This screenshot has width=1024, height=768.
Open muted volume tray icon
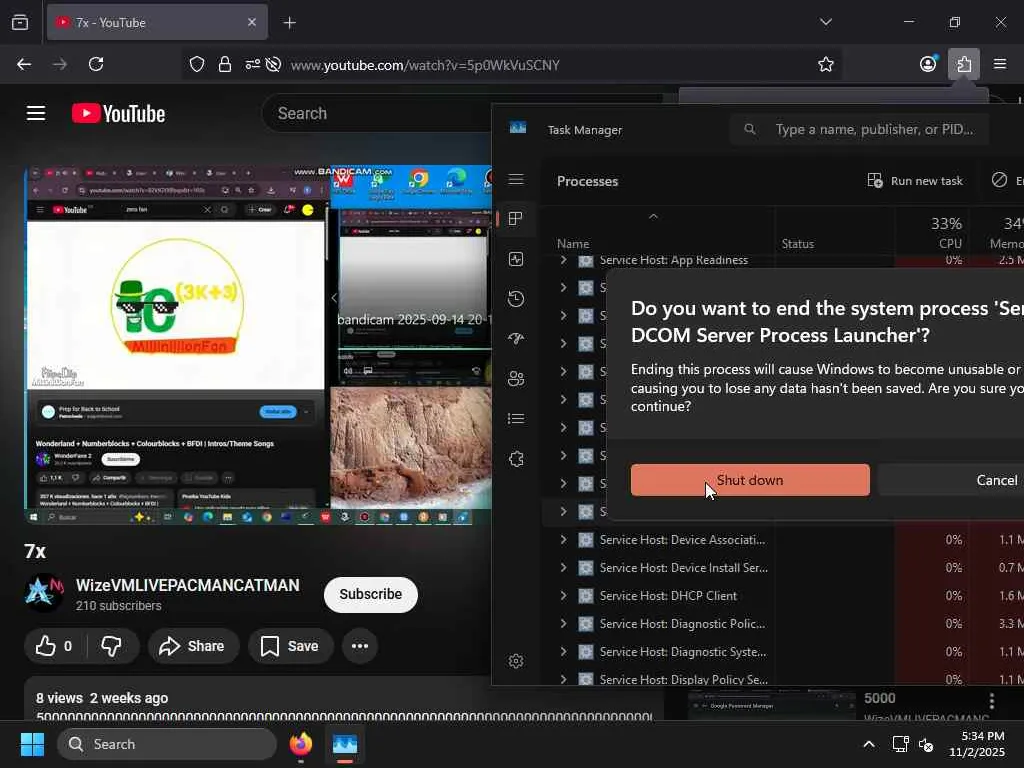coord(926,744)
